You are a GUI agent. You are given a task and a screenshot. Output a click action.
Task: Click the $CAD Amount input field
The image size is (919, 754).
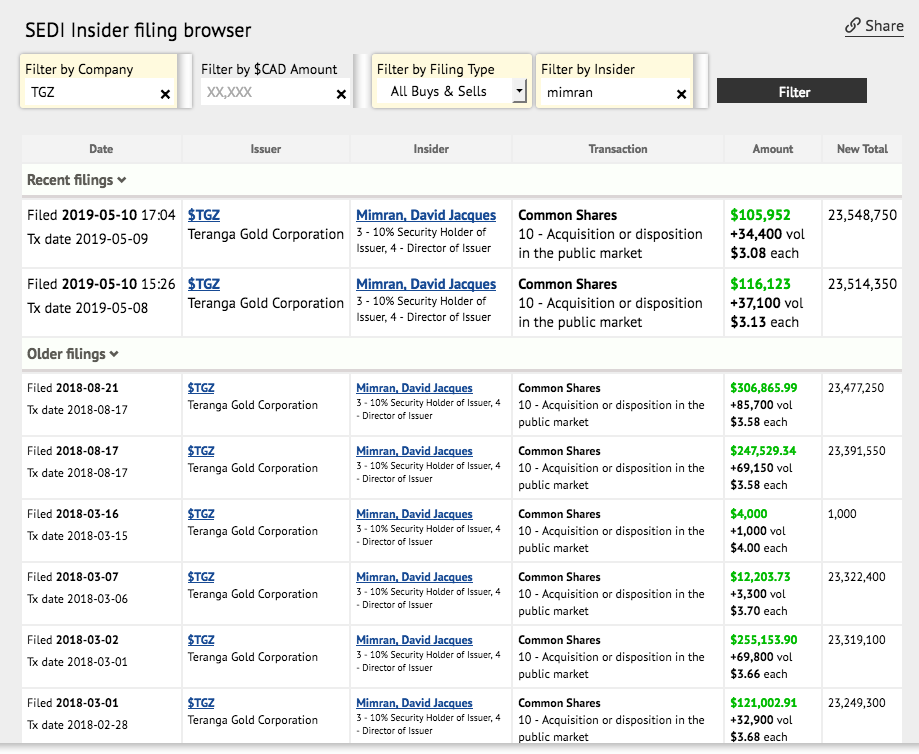click(264, 93)
